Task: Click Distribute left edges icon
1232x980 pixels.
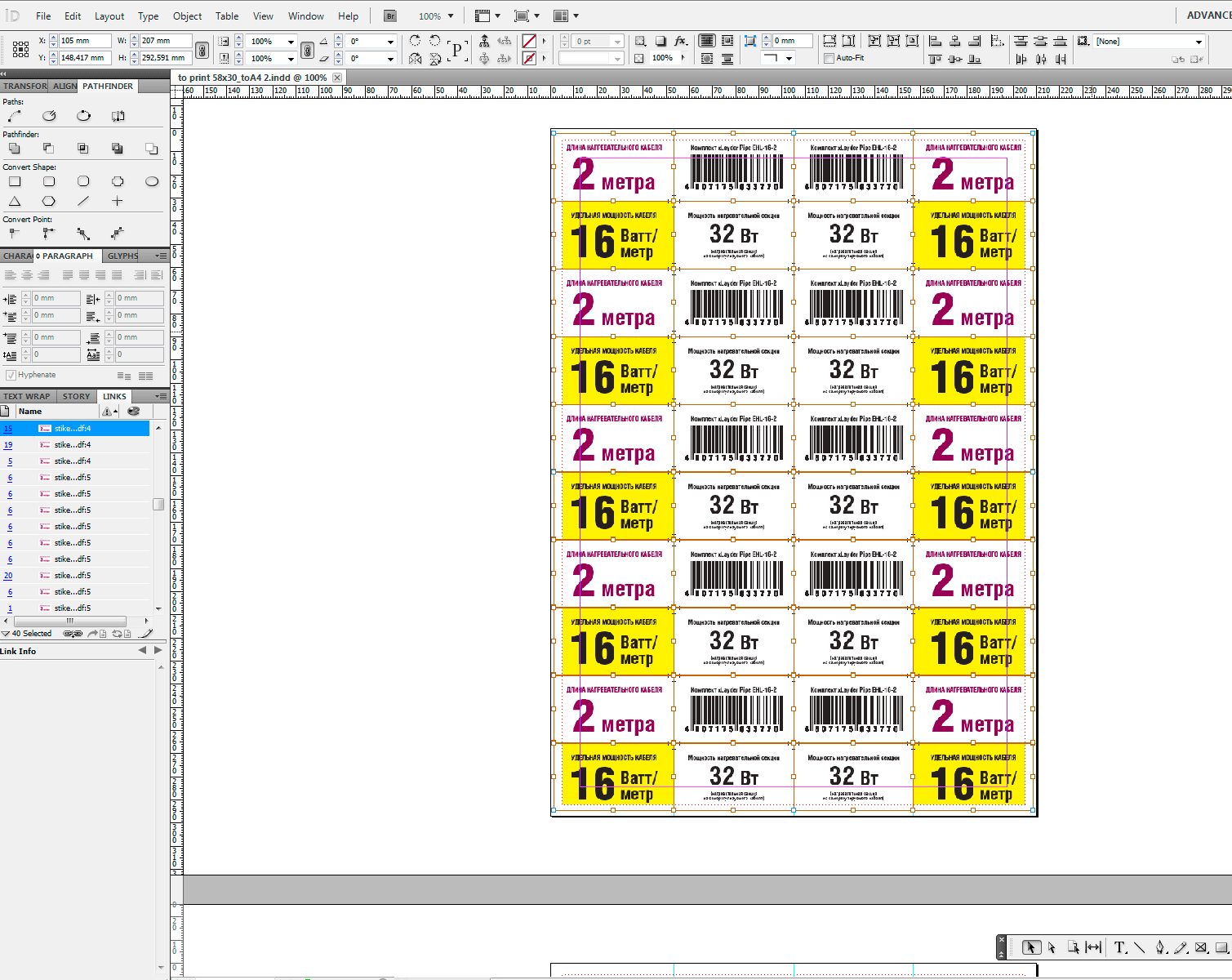Action: (1021, 59)
